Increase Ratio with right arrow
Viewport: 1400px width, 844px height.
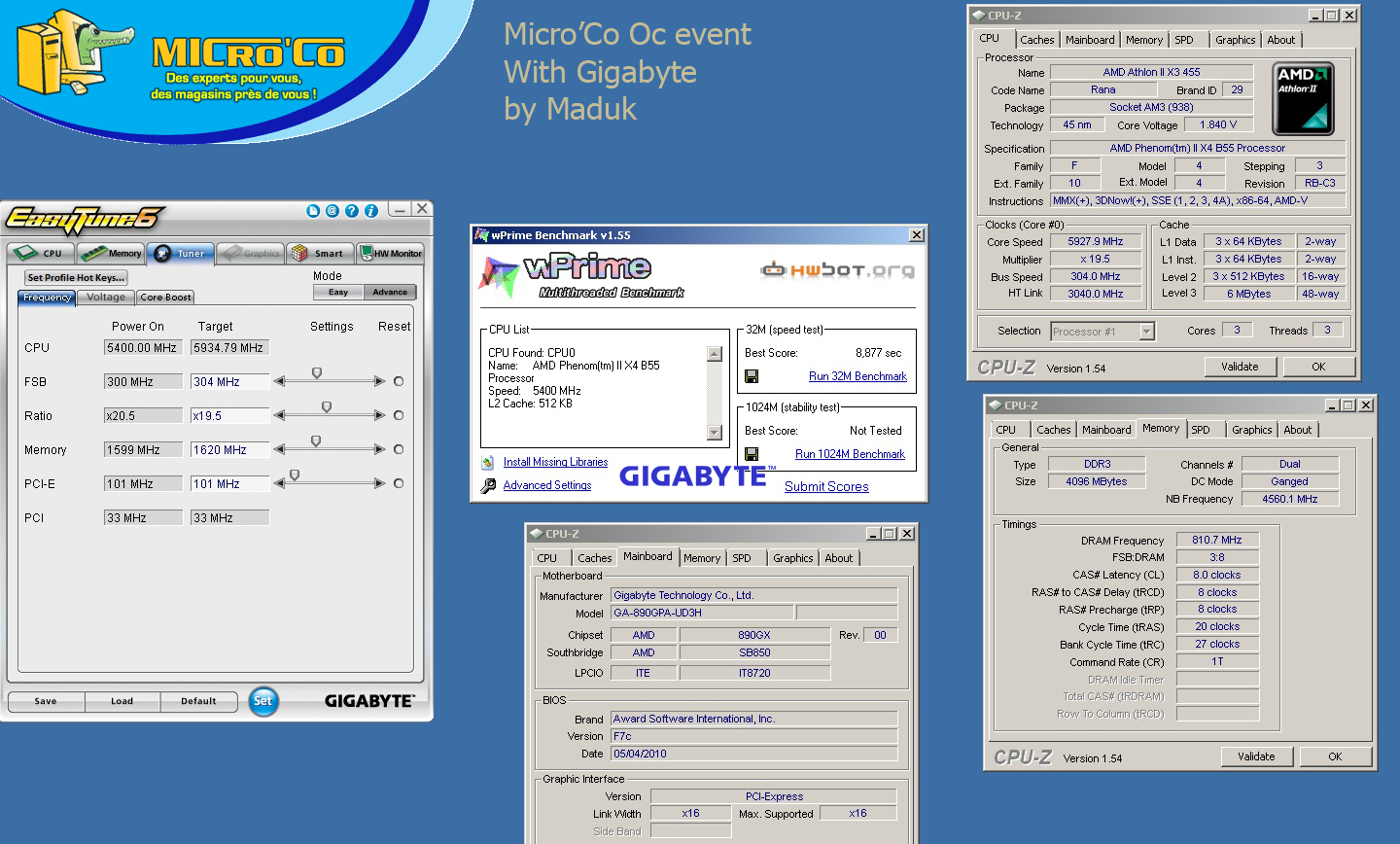point(380,415)
